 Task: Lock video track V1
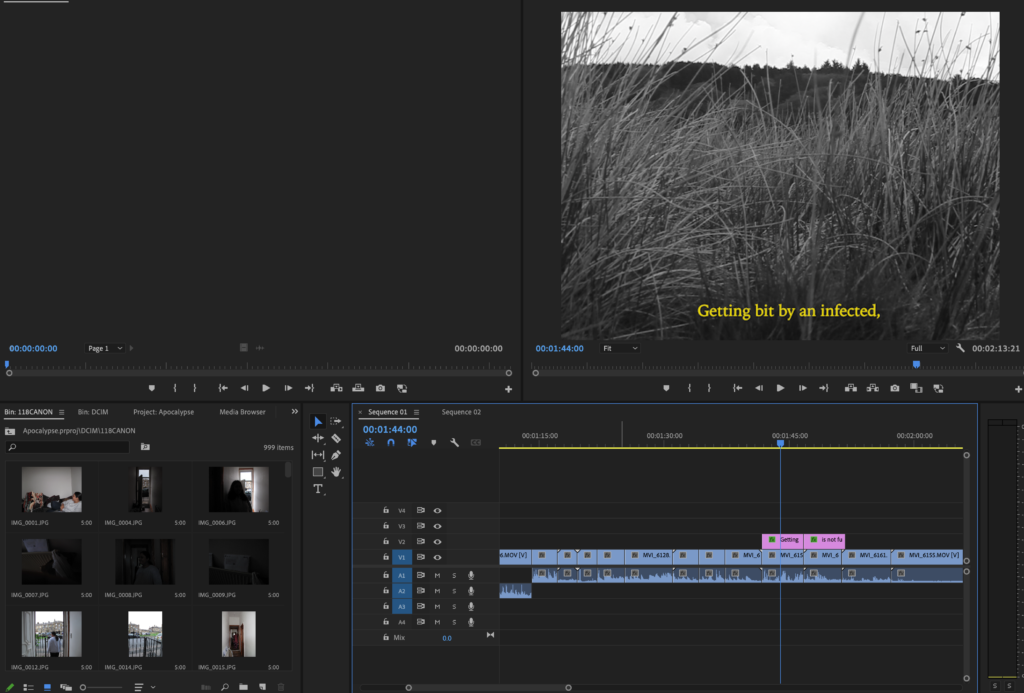[x=385, y=557]
